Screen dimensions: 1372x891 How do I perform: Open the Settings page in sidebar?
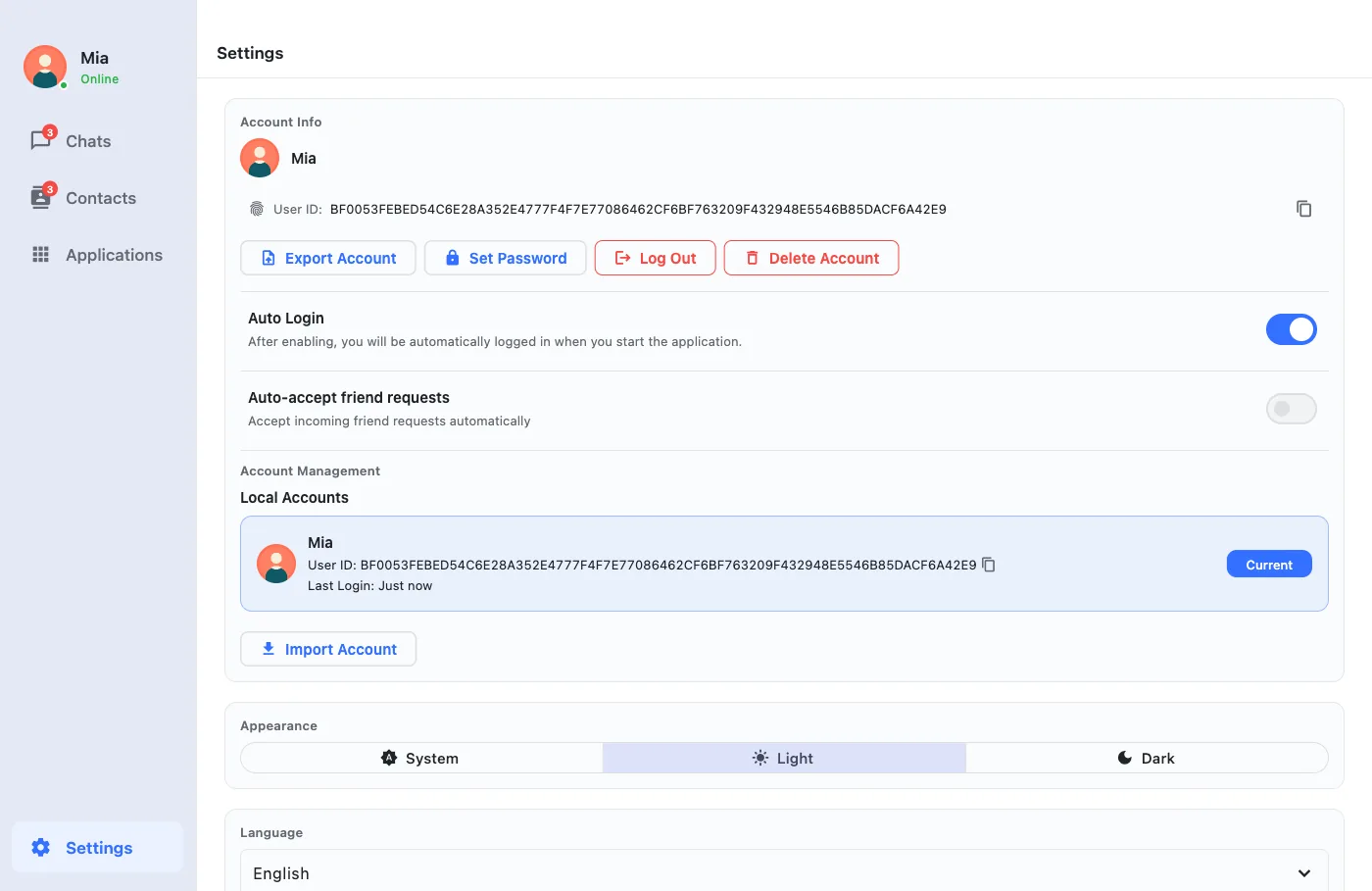click(x=97, y=848)
